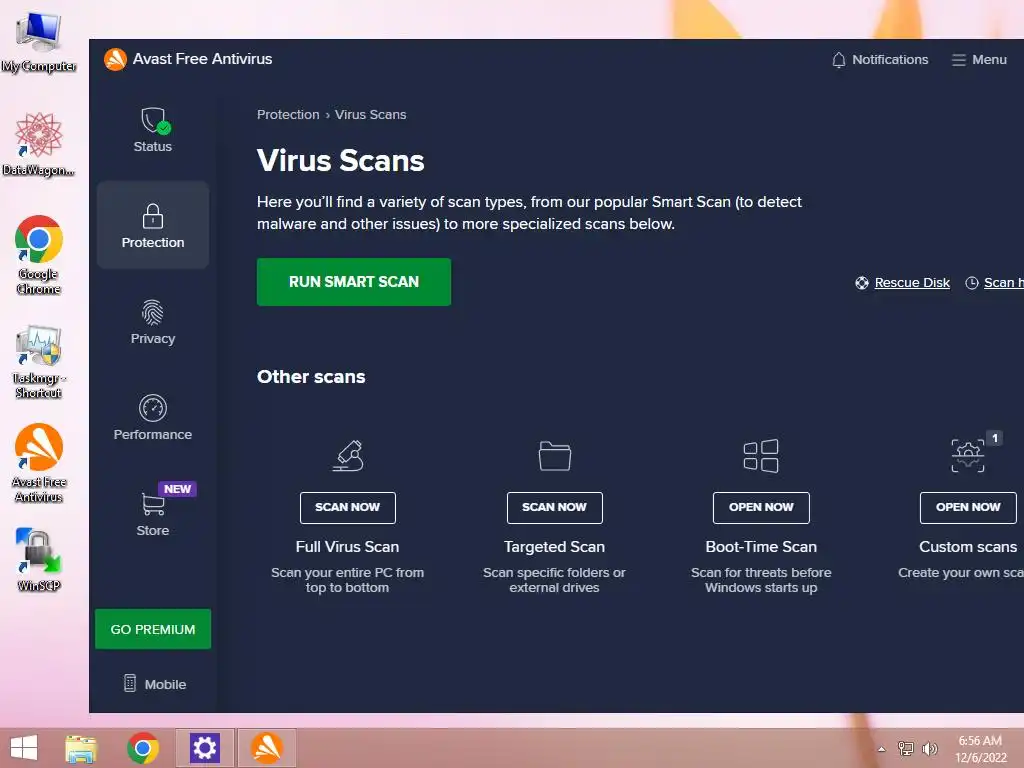Click SCAN NOW for Targeted Scan
Screen dimensions: 1024x768
tap(554, 507)
